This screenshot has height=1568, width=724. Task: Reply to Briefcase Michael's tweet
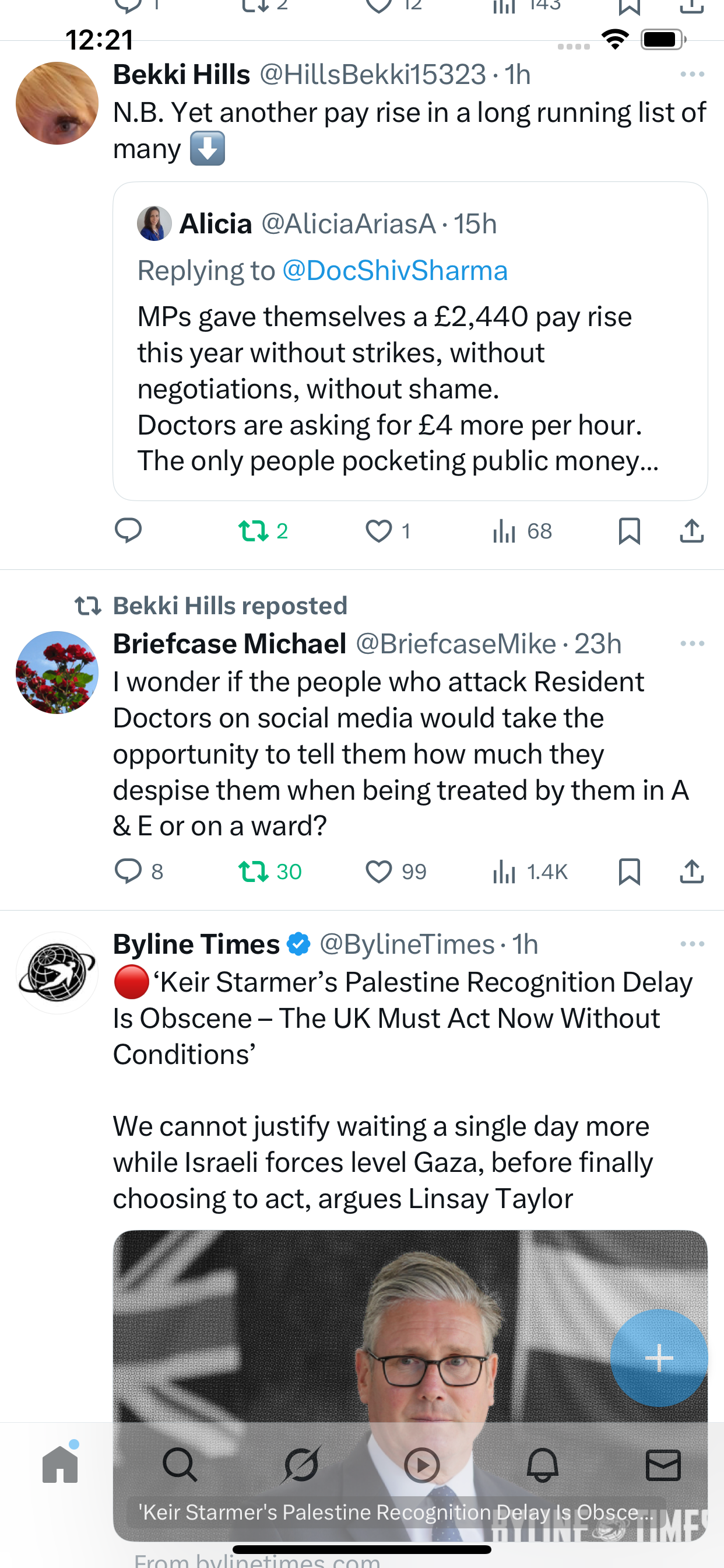pos(128,871)
